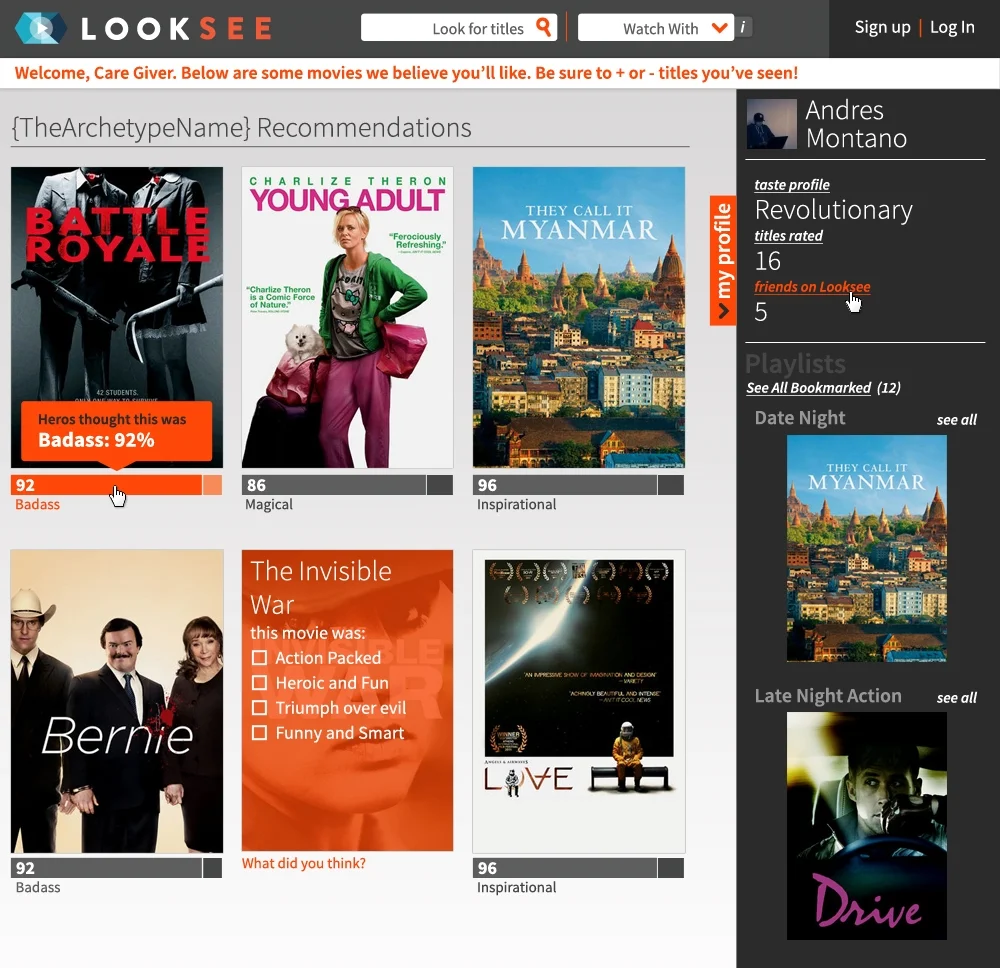The width and height of the screenshot is (1000, 968).
Task: Click the square button ending Bernie's rating bar
Action: pyautogui.click(x=212, y=867)
